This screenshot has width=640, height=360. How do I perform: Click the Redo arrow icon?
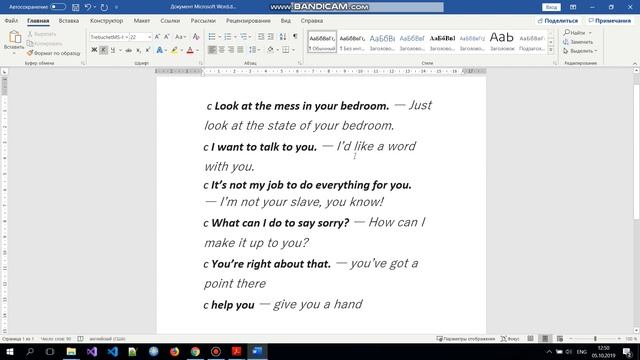104,7
